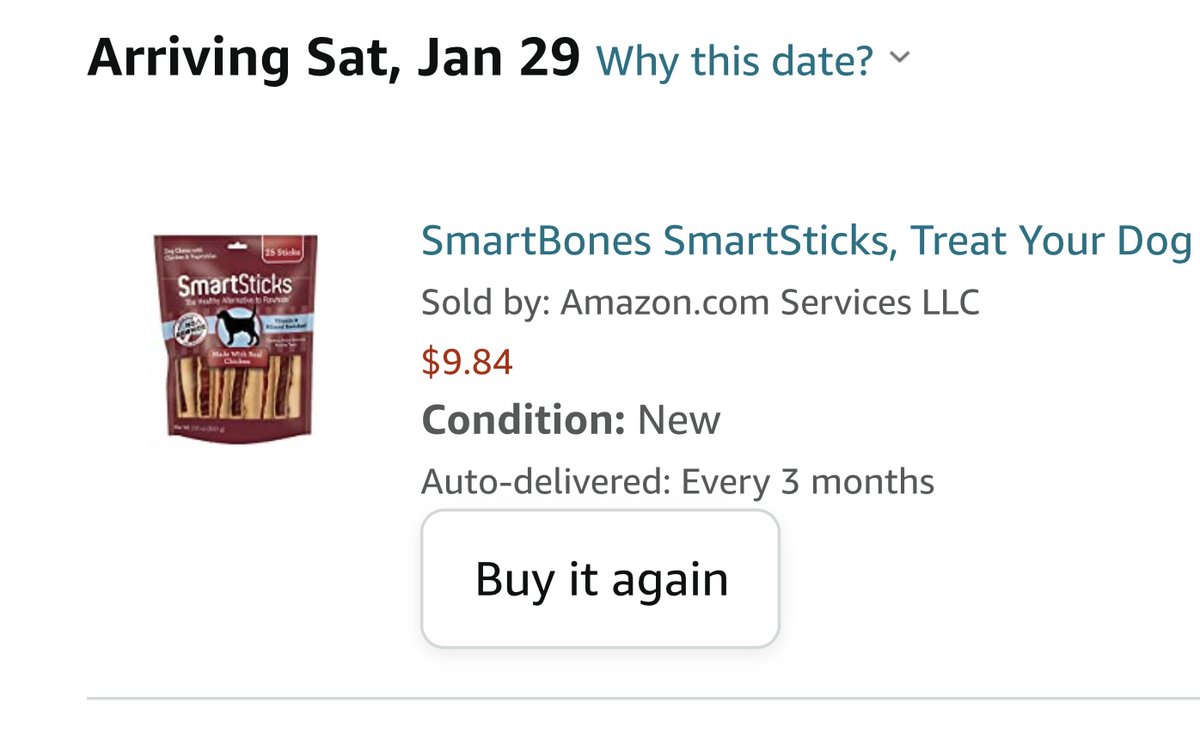
Task: Click the "Arriving Sat, Jan 29" heading
Action: [x=333, y=59]
